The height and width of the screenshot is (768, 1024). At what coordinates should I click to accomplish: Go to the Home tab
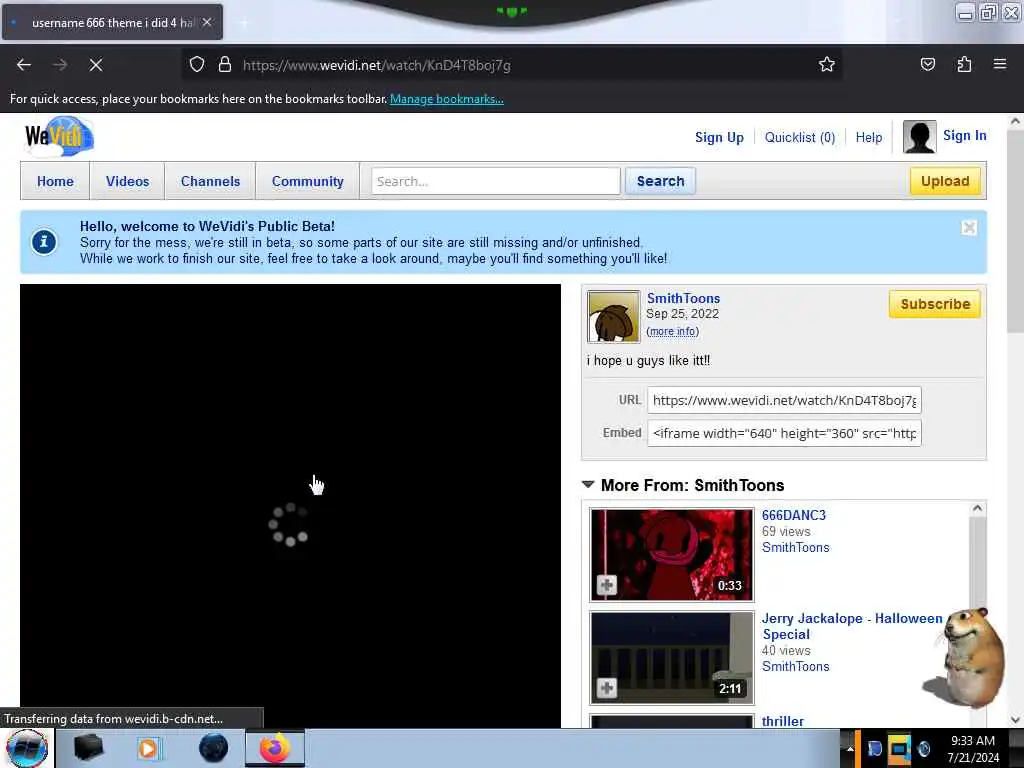coord(55,181)
